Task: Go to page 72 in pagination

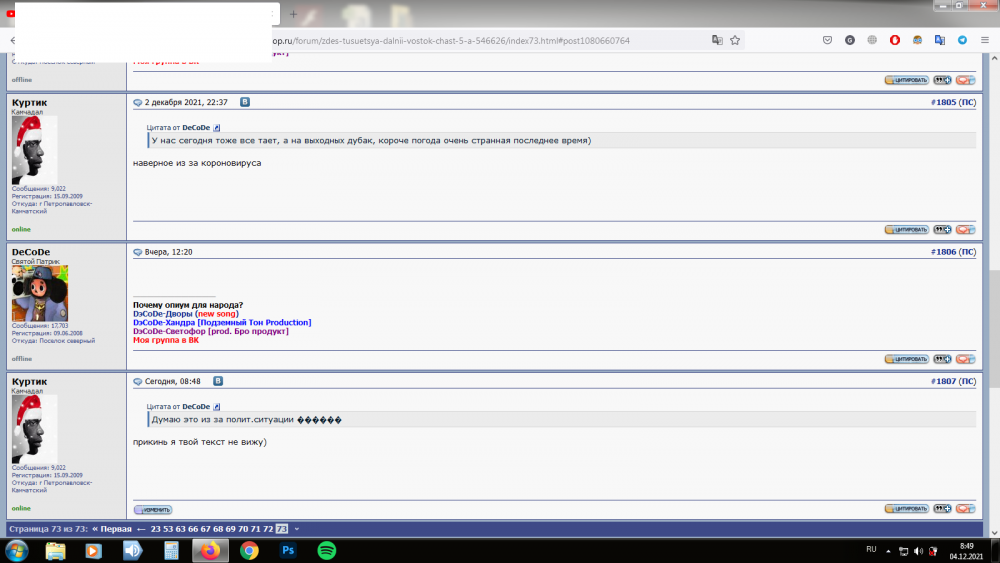Action: [268, 529]
